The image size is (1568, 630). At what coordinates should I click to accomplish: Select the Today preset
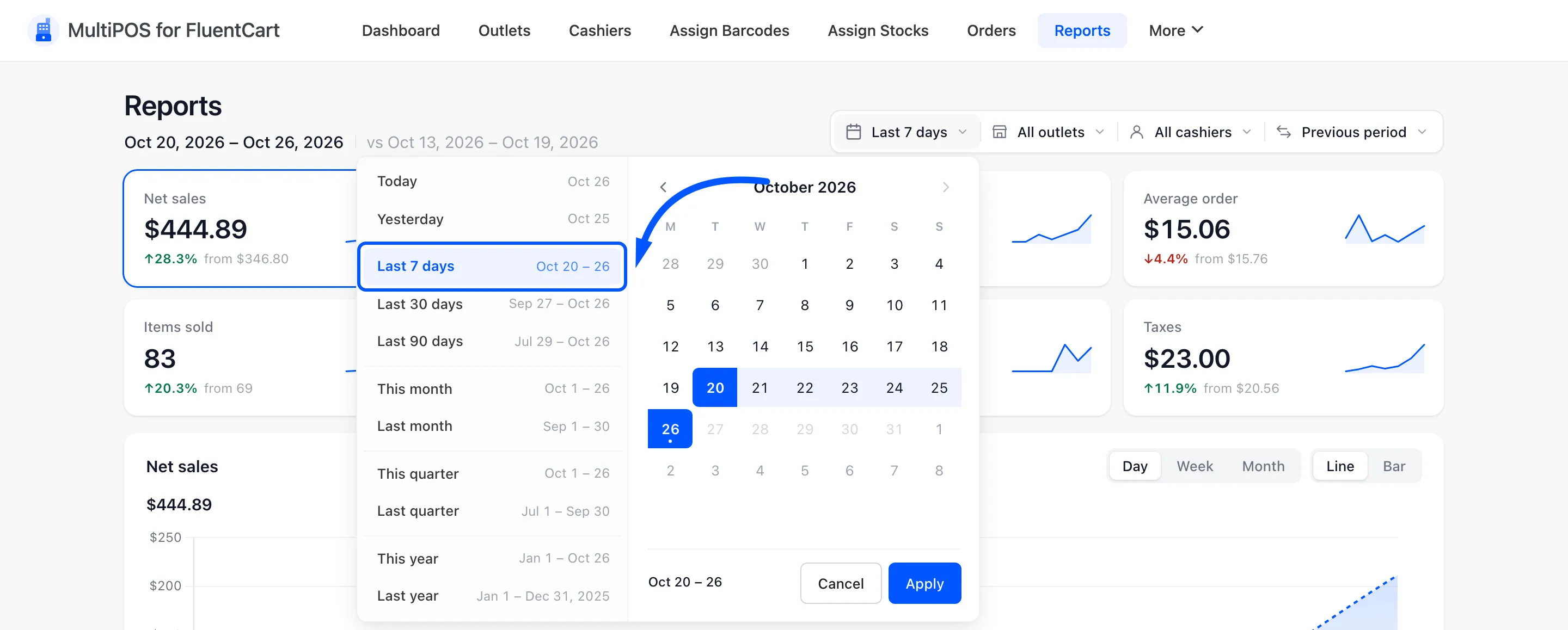click(x=492, y=181)
